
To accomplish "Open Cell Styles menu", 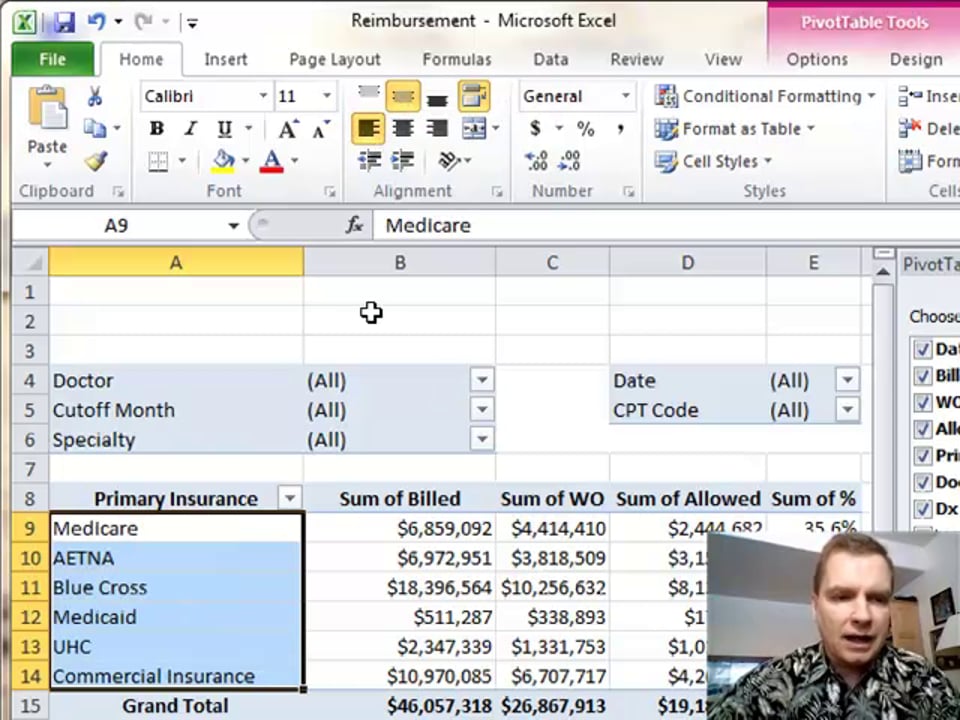I will [x=713, y=162].
